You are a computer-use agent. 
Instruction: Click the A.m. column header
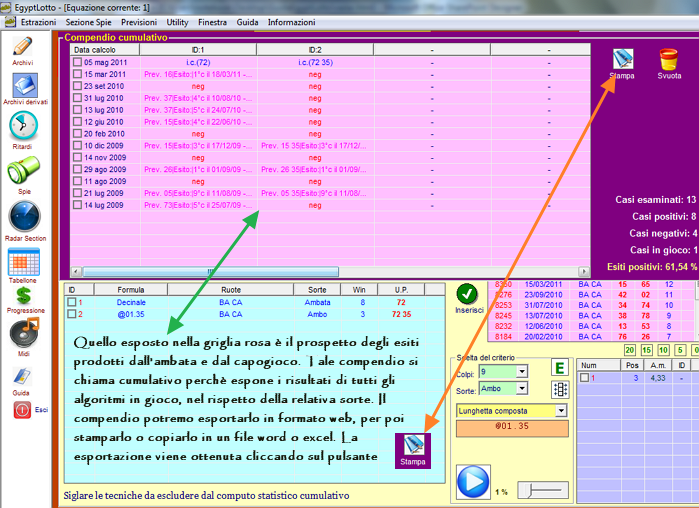tap(658, 365)
